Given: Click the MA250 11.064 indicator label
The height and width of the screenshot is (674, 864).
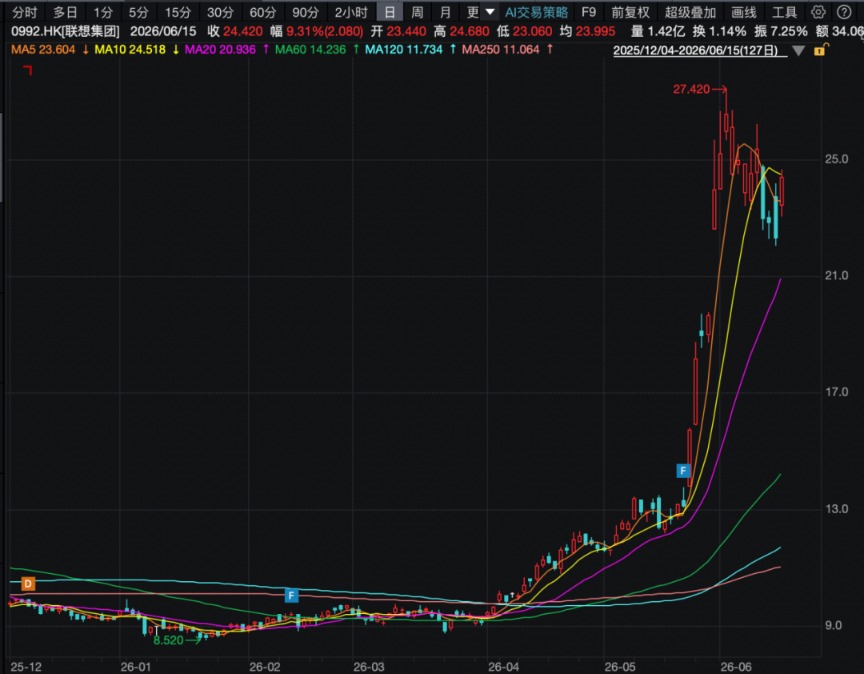Looking at the screenshot, I should [501, 50].
